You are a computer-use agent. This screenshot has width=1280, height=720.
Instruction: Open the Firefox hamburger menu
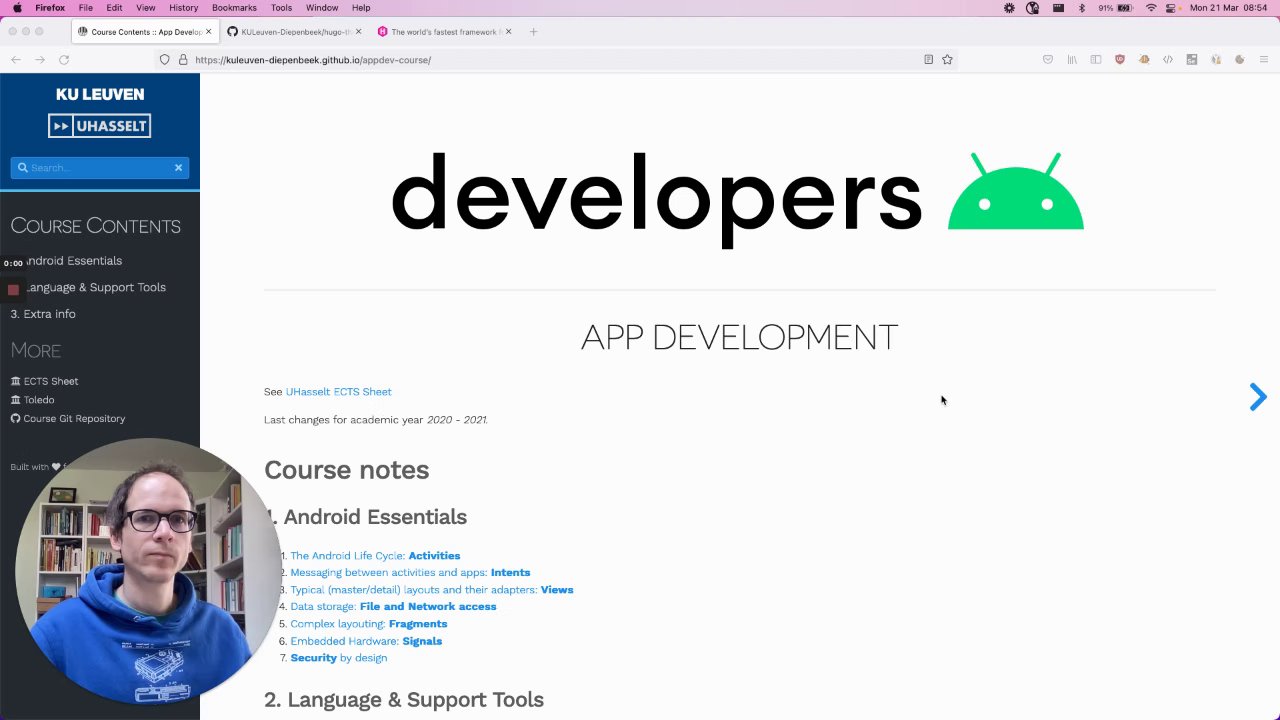[x=1264, y=60]
